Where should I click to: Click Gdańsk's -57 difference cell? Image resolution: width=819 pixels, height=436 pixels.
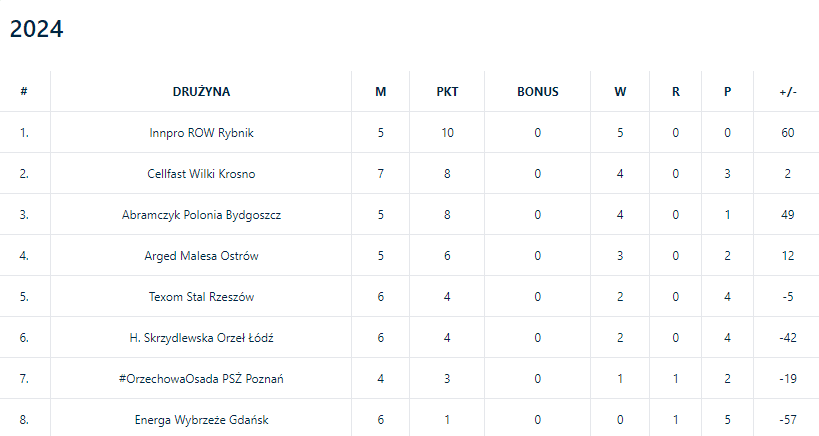click(x=788, y=420)
